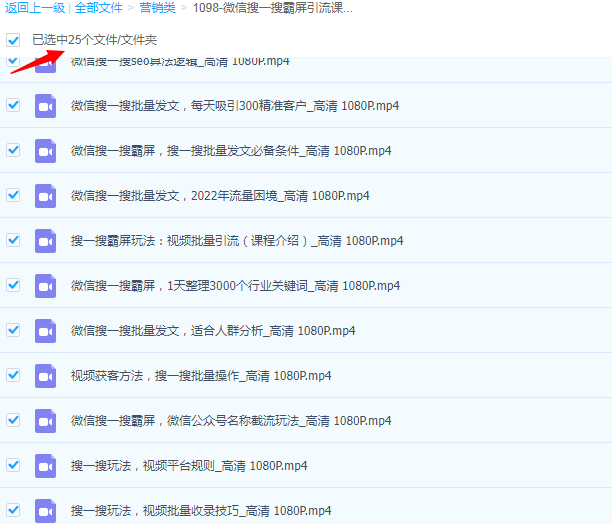
Task: Uncheck 视频批量收录技巧 file checkbox
Action: [x=13, y=510]
